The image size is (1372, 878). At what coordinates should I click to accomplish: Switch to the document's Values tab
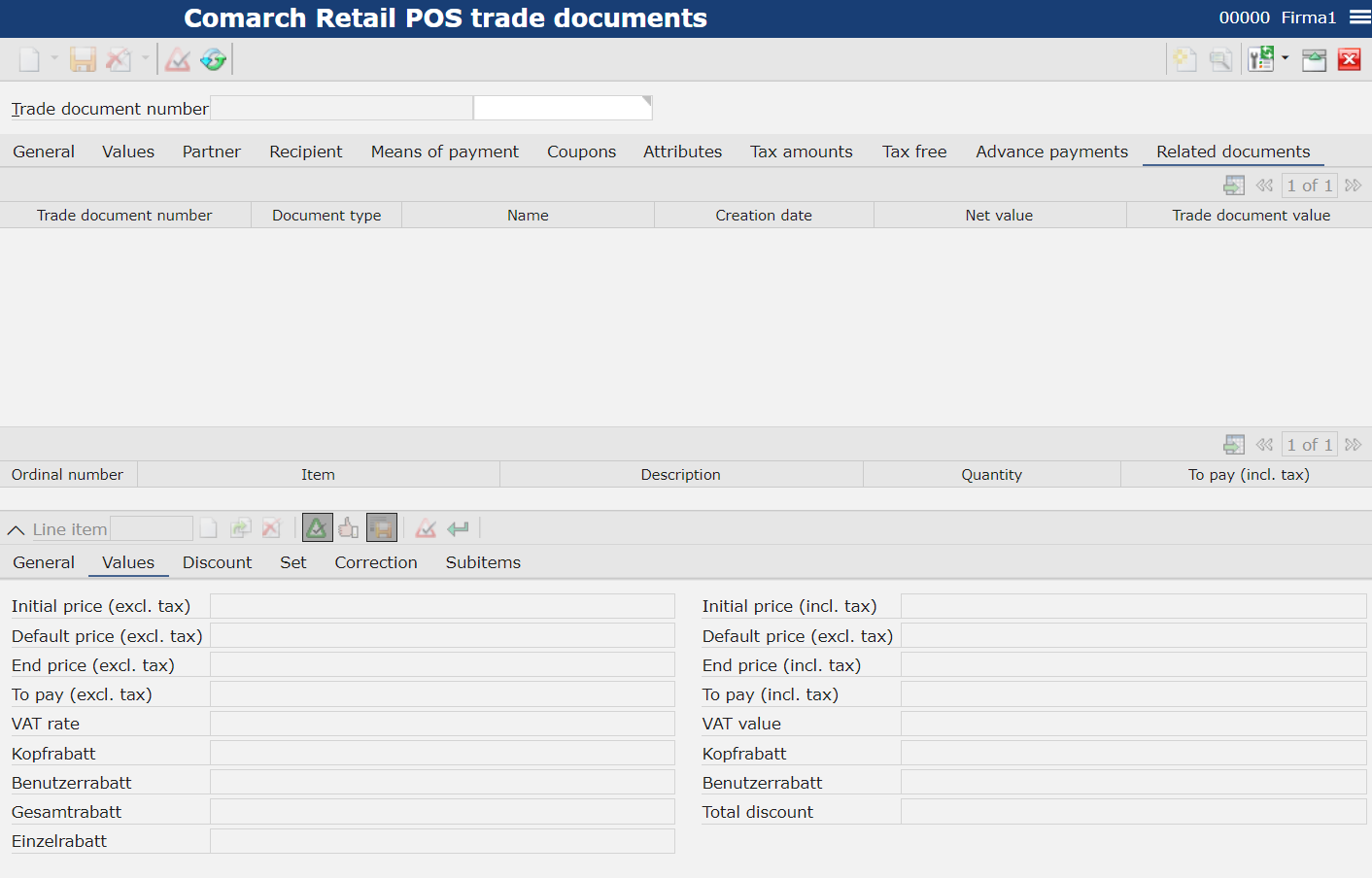[128, 152]
